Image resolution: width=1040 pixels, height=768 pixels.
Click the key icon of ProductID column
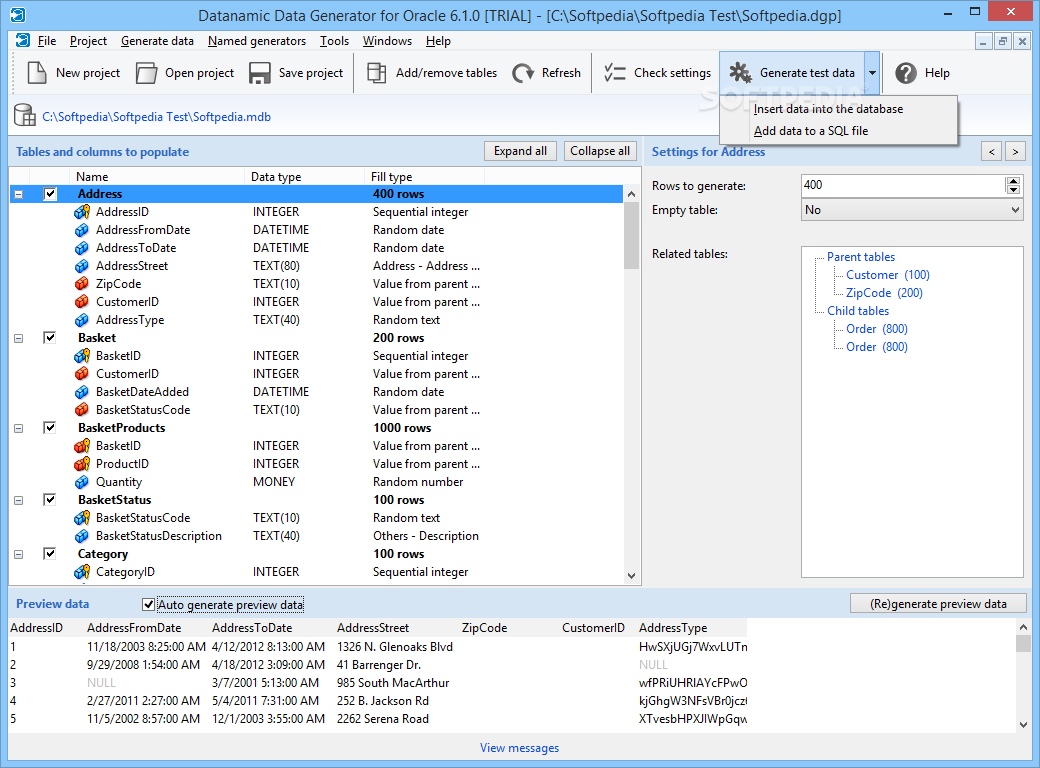pyautogui.click(x=82, y=464)
